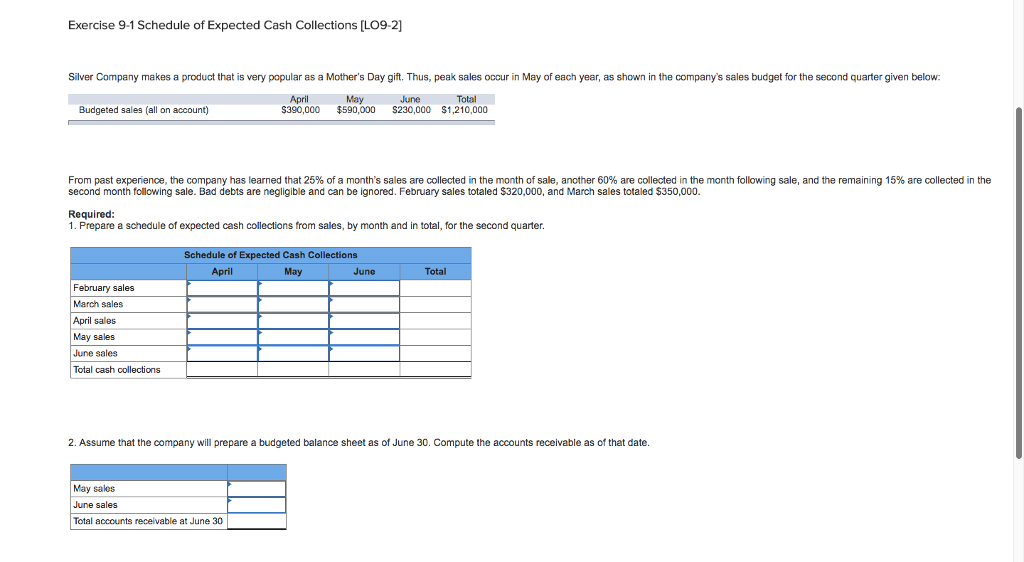
Task: Click Total cash collections April cell
Action: click(222, 369)
